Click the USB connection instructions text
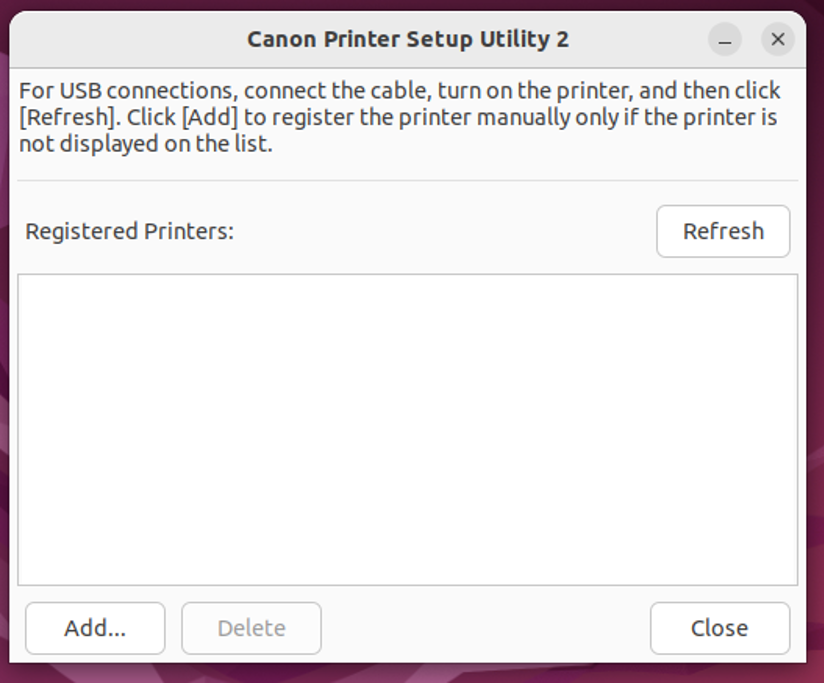The height and width of the screenshot is (683, 824). (400, 117)
